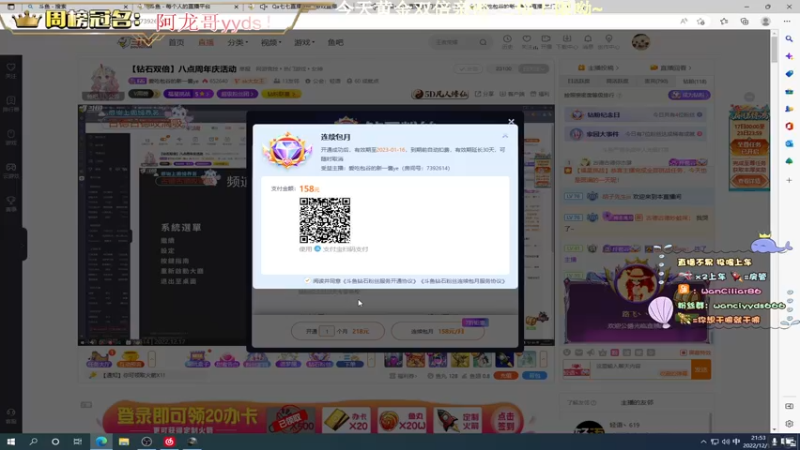Open the 斗鱼钻石粉丝连续包月服务协议 link
Image resolution: width=800 pixels, height=450 pixels.
(x=462, y=281)
